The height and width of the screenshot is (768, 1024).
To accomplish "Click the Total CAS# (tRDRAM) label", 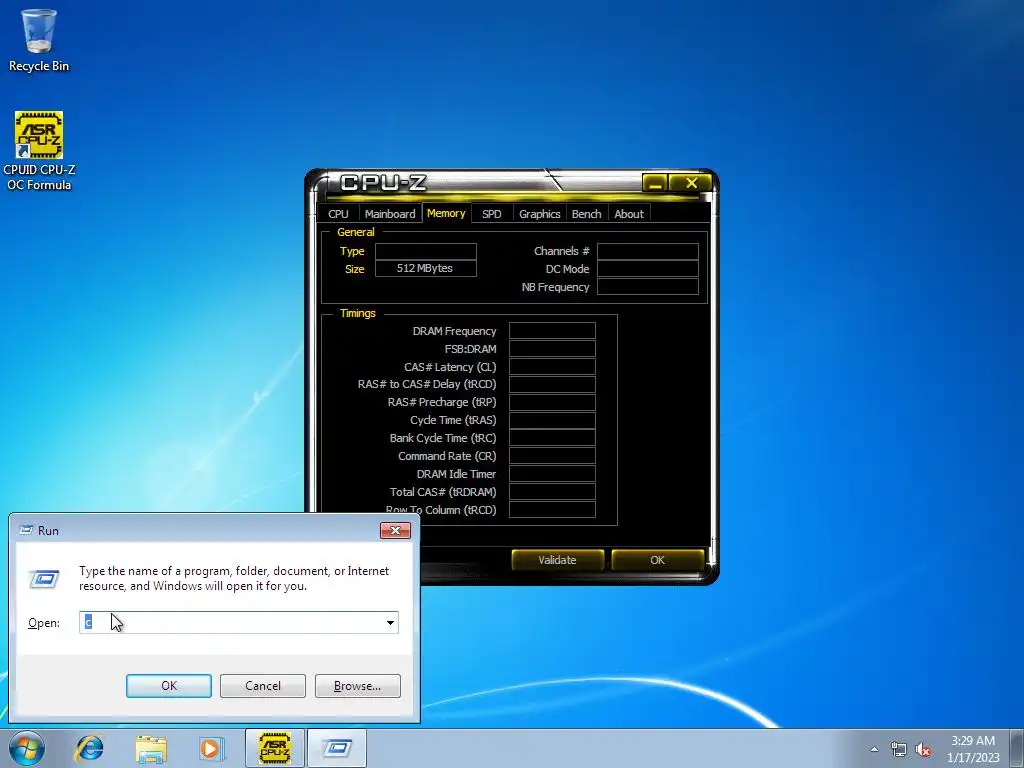I will [x=443, y=492].
